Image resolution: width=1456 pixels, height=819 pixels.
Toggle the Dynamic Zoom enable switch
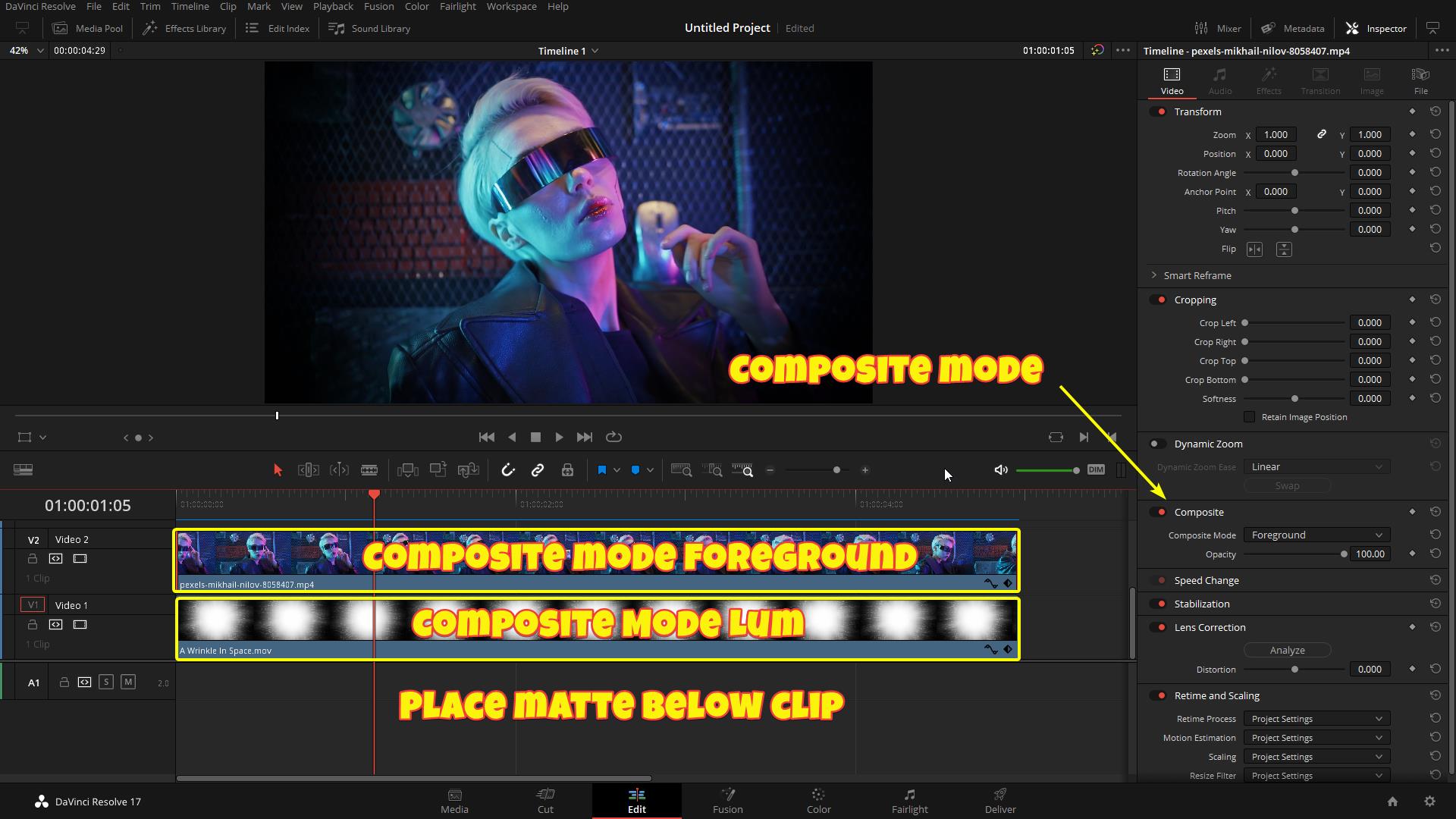tap(1157, 444)
